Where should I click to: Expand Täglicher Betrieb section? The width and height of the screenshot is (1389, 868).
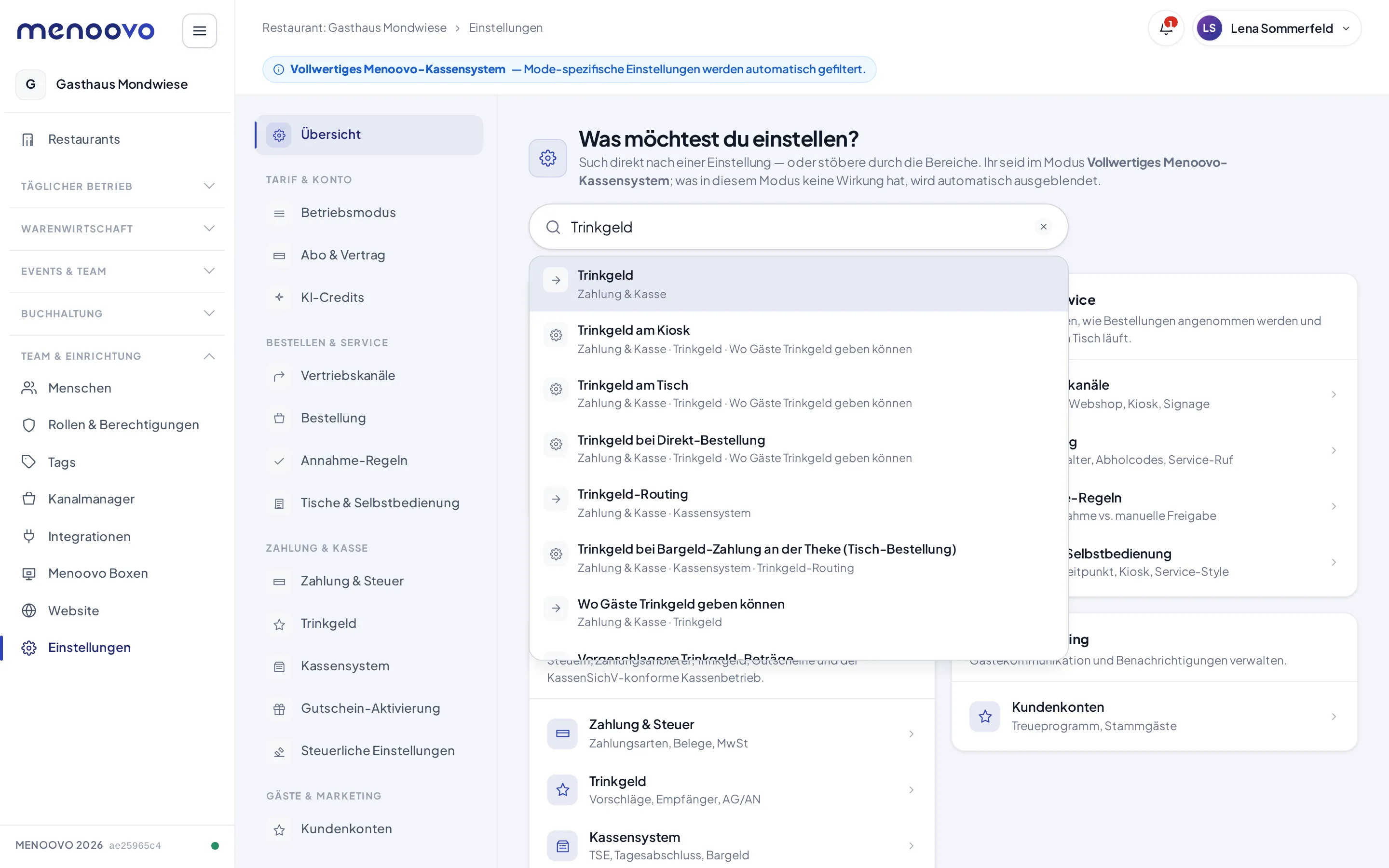pos(117,186)
